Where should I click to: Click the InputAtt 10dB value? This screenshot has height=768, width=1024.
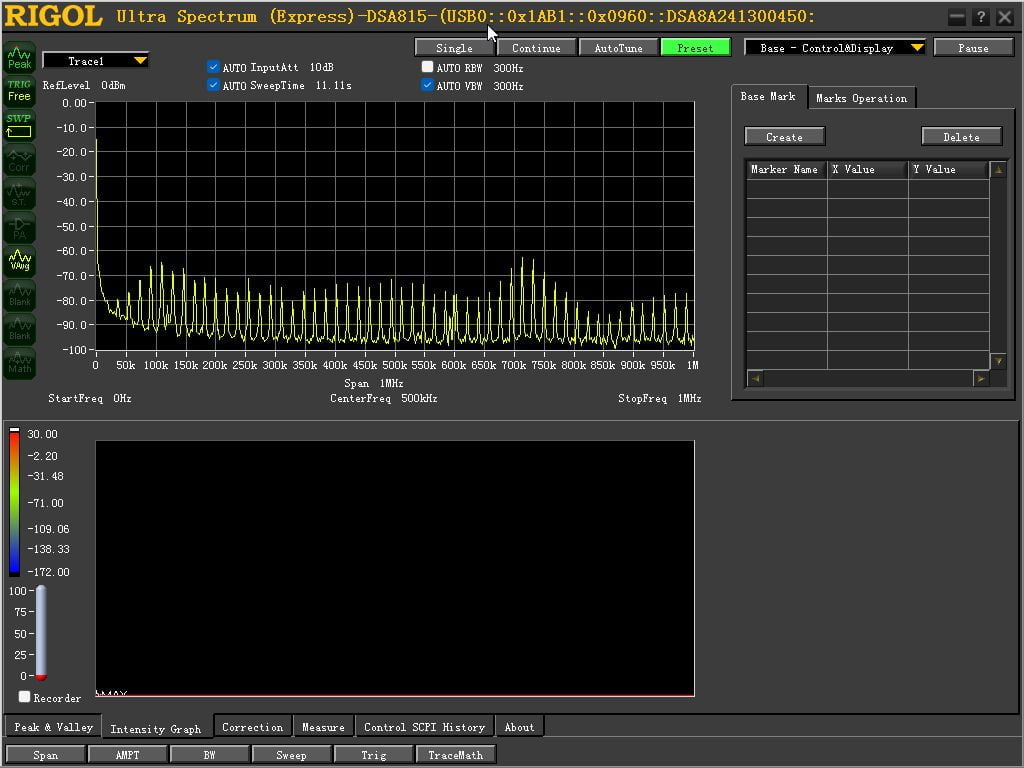(x=321, y=67)
